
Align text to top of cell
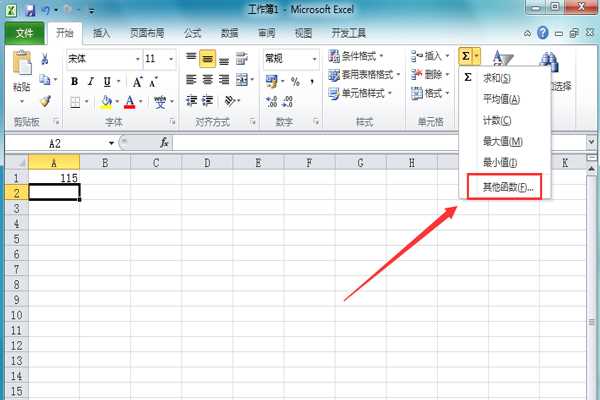[191, 58]
